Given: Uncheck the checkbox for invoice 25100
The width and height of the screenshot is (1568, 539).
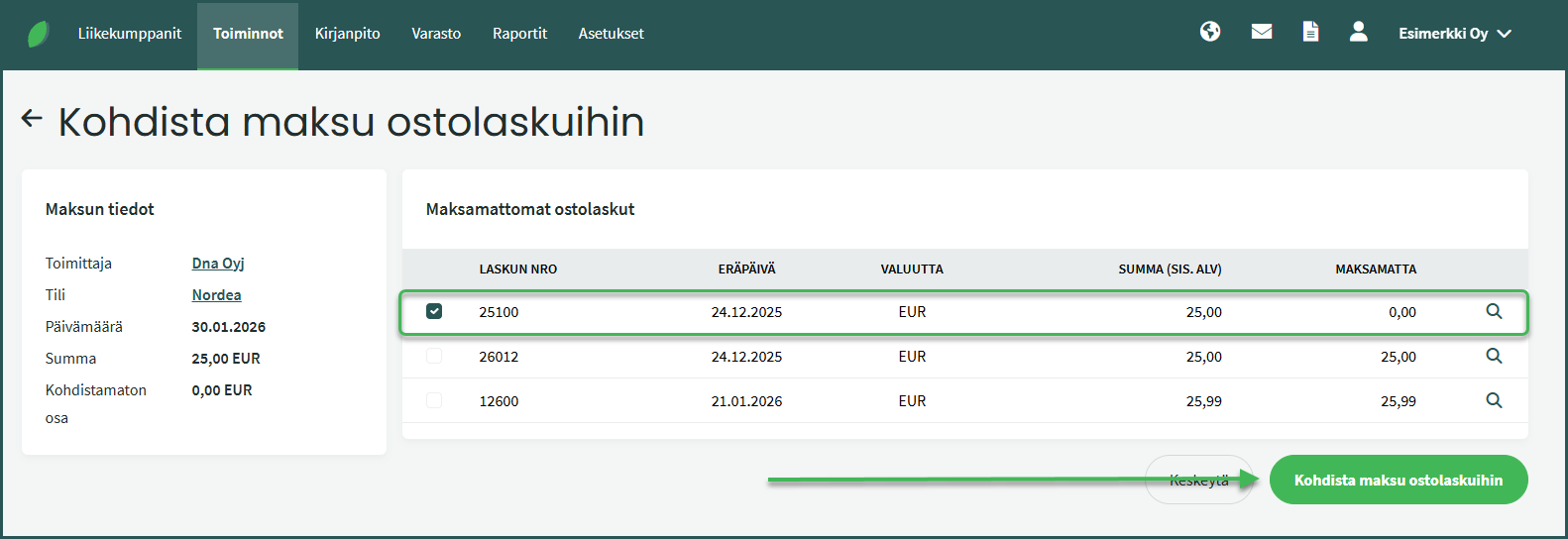Looking at the screenshot, I should tap(434, 311).
